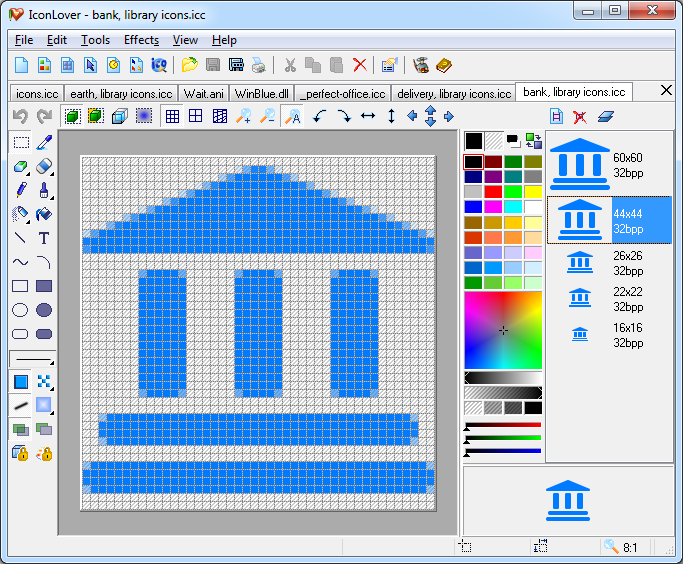Click the red Delete X icon
This screenshot has width=683, height=564.
tap(360, 66)
